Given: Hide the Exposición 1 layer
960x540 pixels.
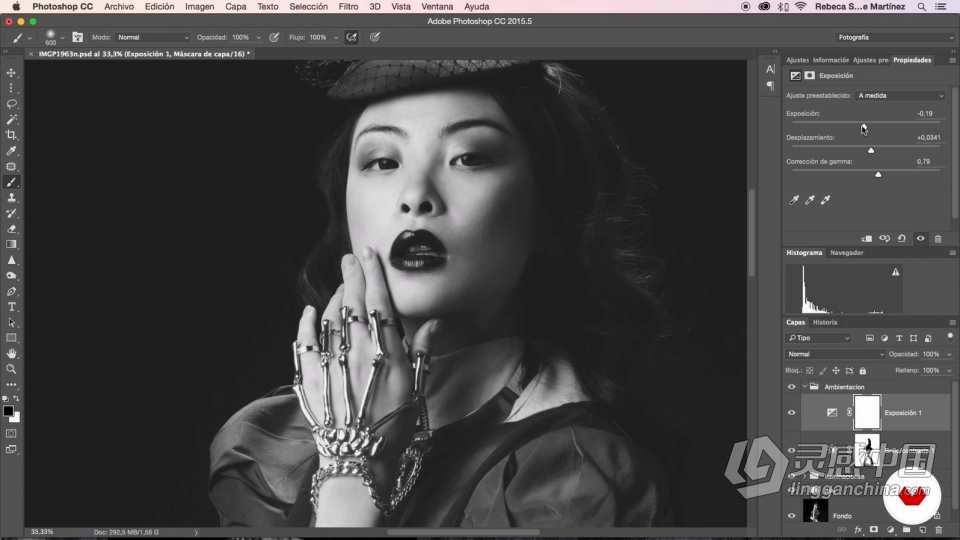Looking at the screenshot, I should tap(791, 413).
